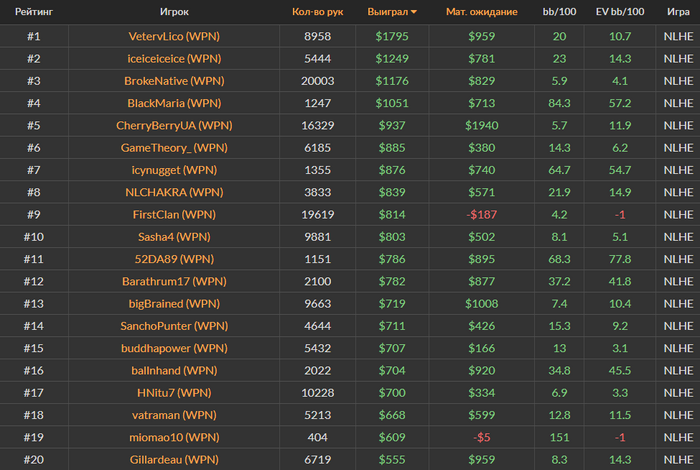Image resolution: width=700 pixels, height=470 pixels.
Task: Open GameTheory_ (WPN) player link
Action: 174,148
